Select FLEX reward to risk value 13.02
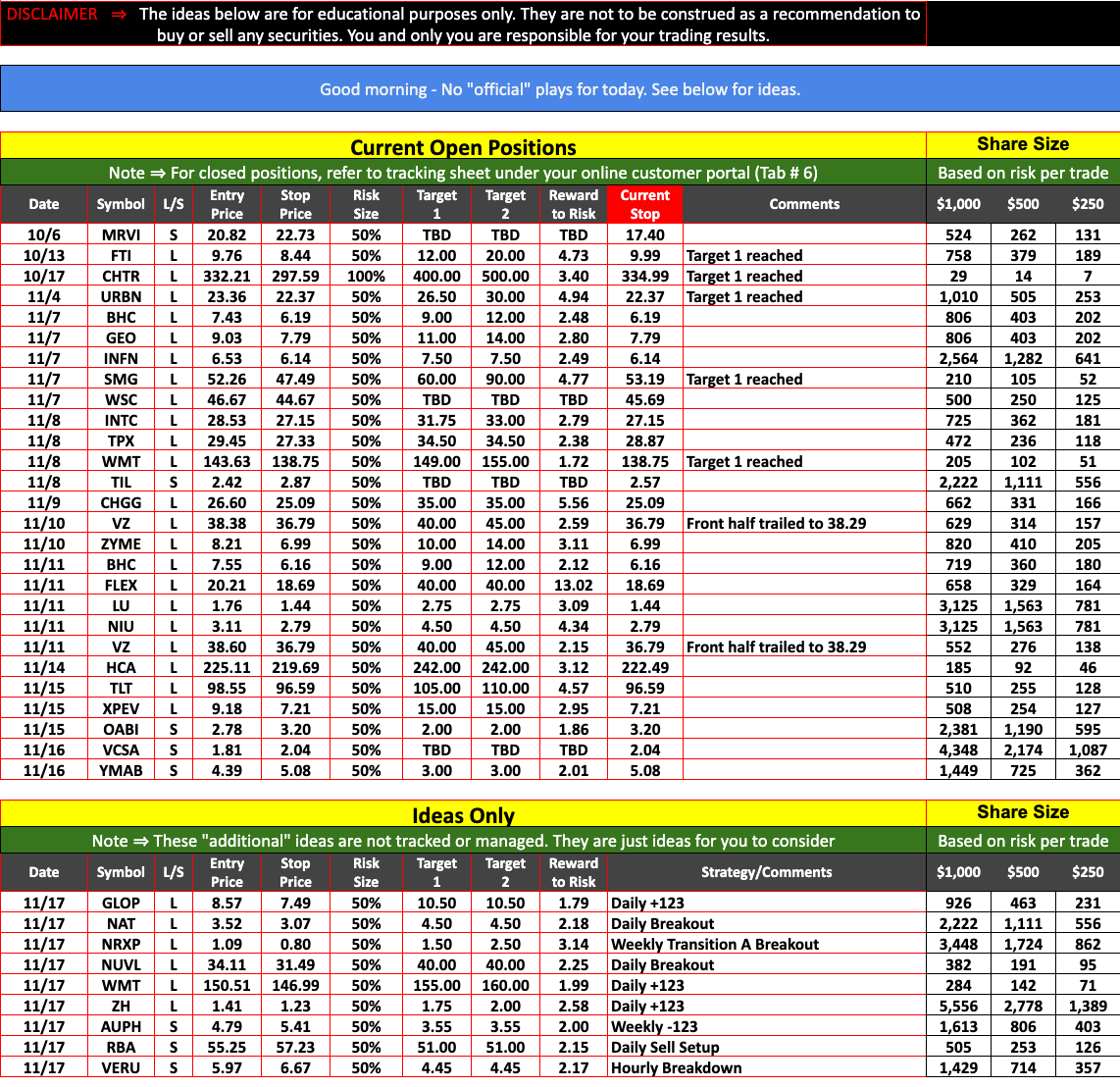Image resolution: width=1120 pixels, height=1087 pixels. pyautogui.click(x=573, y=586)
